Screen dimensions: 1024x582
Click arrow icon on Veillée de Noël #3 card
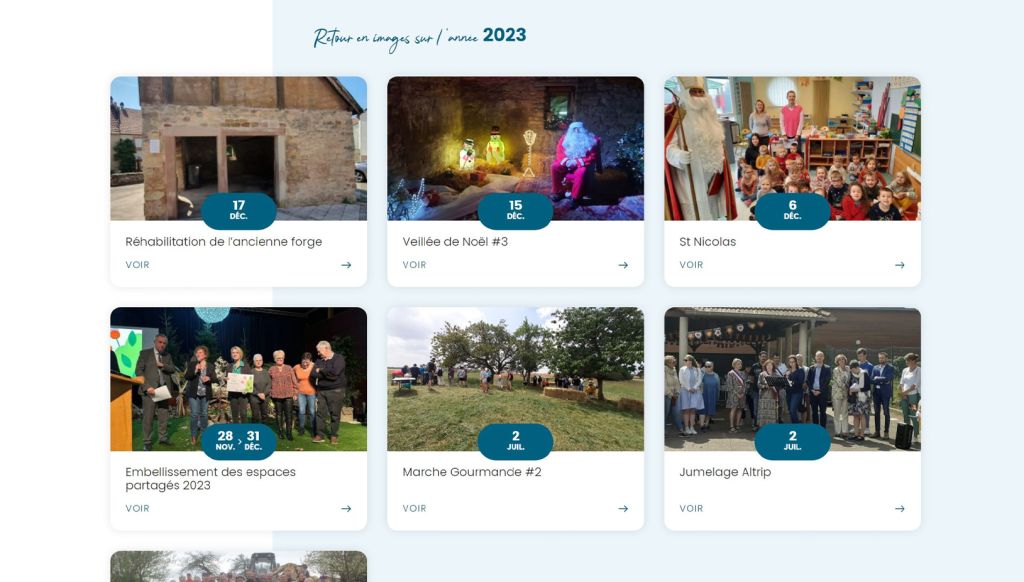tap(623, 265)
